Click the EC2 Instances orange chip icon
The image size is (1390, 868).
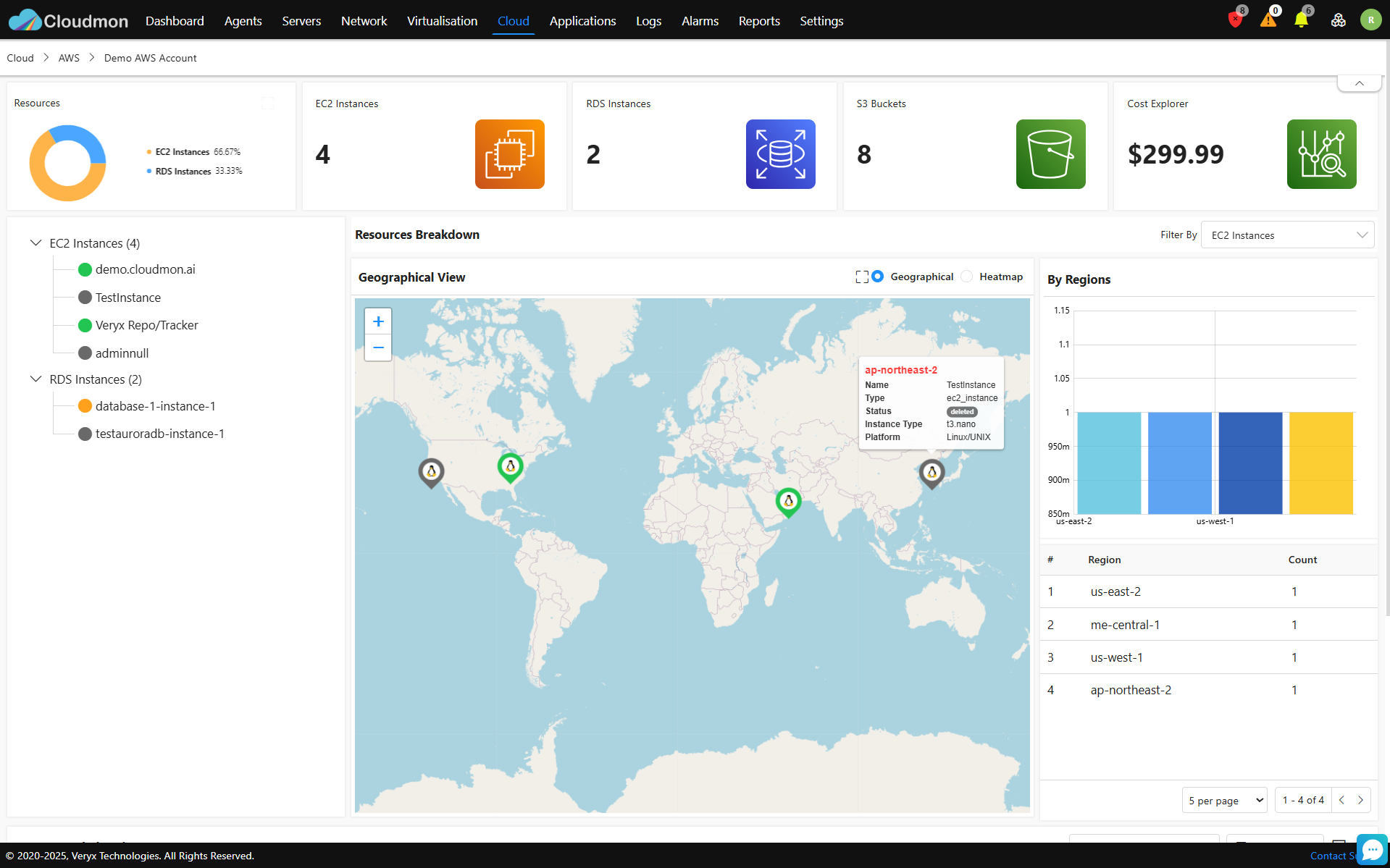510,154
